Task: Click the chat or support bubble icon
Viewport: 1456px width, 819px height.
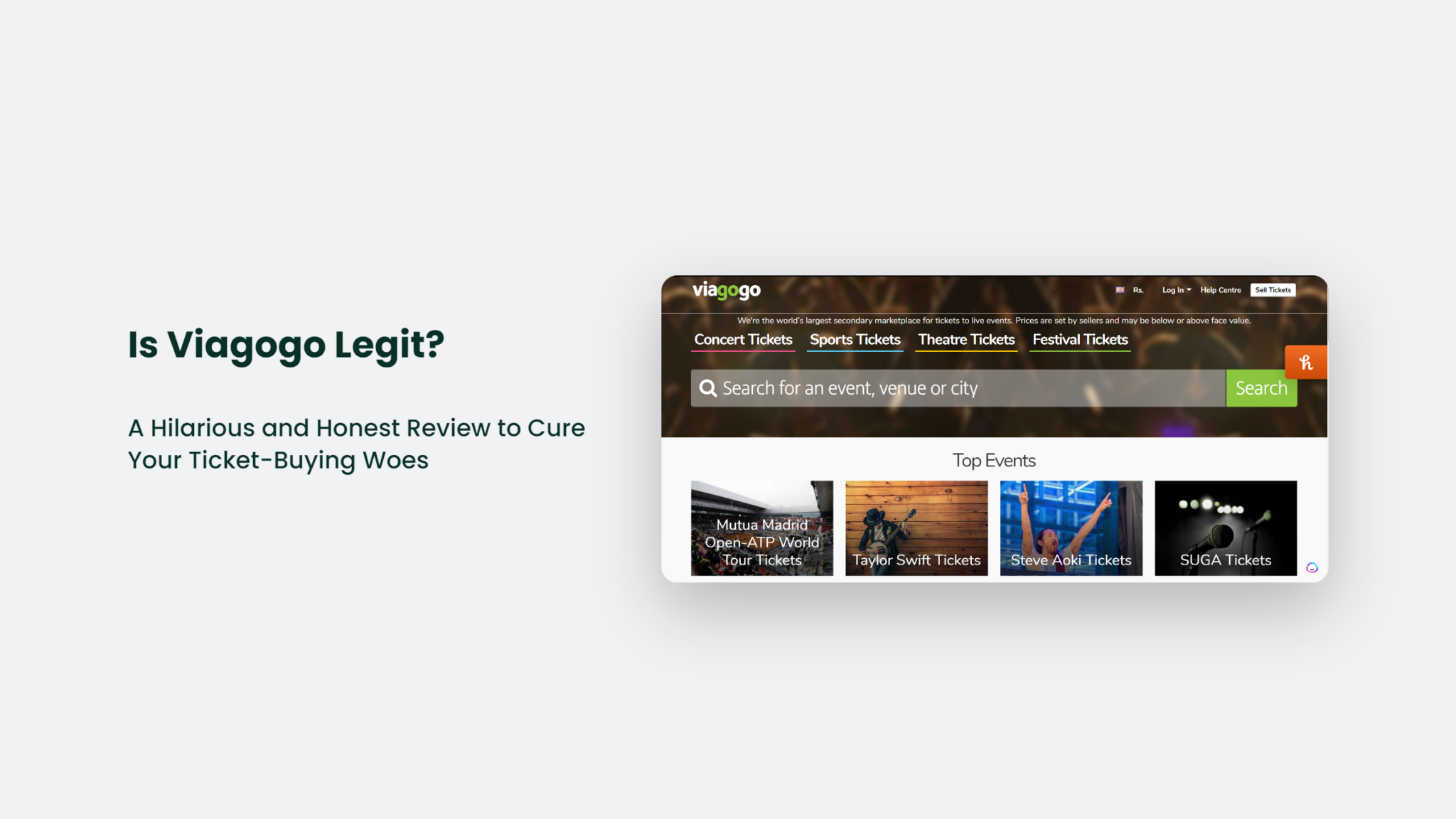Action: click(x=1313, y=568)
